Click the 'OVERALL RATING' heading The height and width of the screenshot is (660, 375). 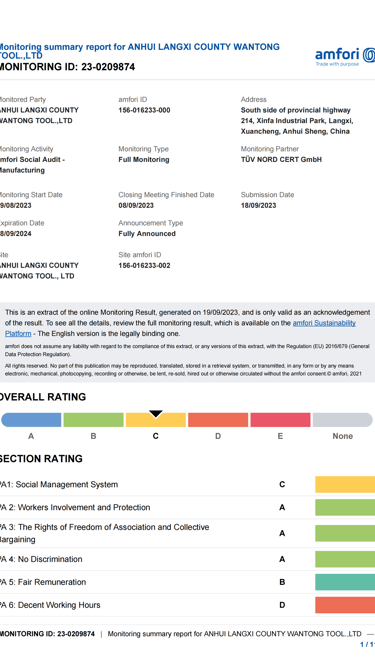43,397
